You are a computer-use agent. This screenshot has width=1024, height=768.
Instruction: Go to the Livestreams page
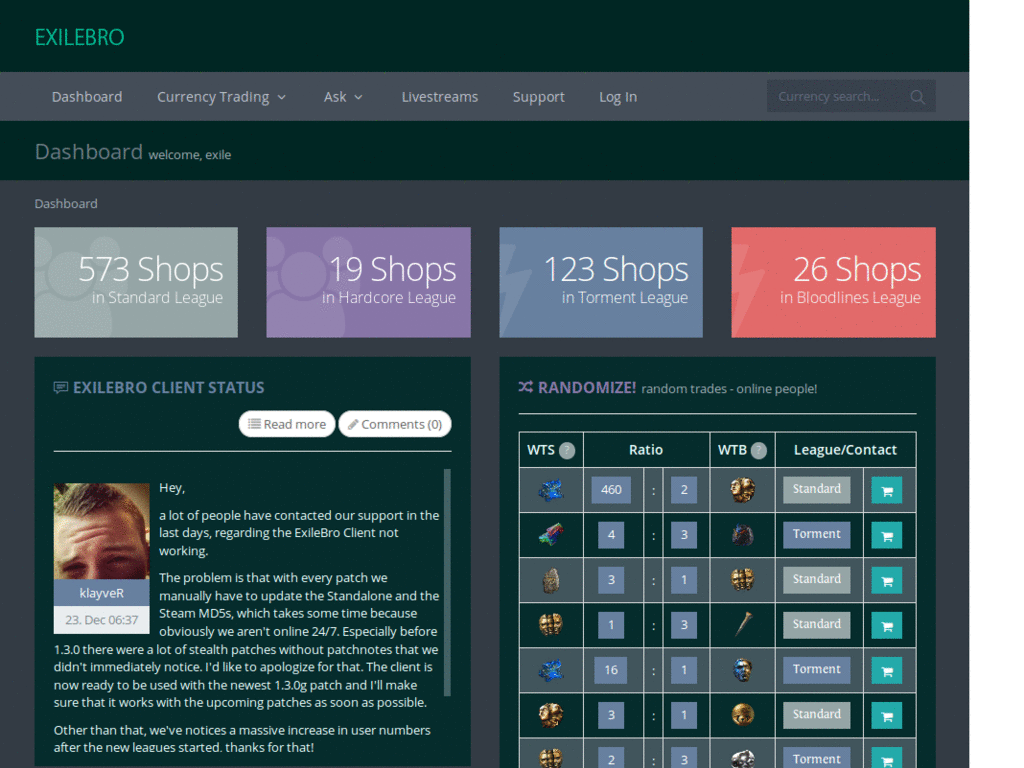[440, 97]
